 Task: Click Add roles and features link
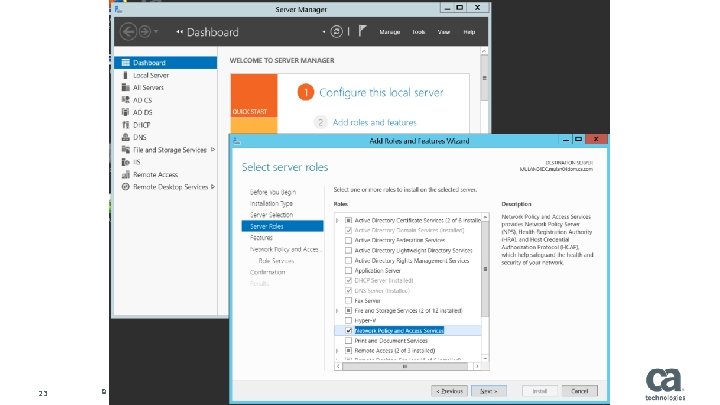(374, 123)
